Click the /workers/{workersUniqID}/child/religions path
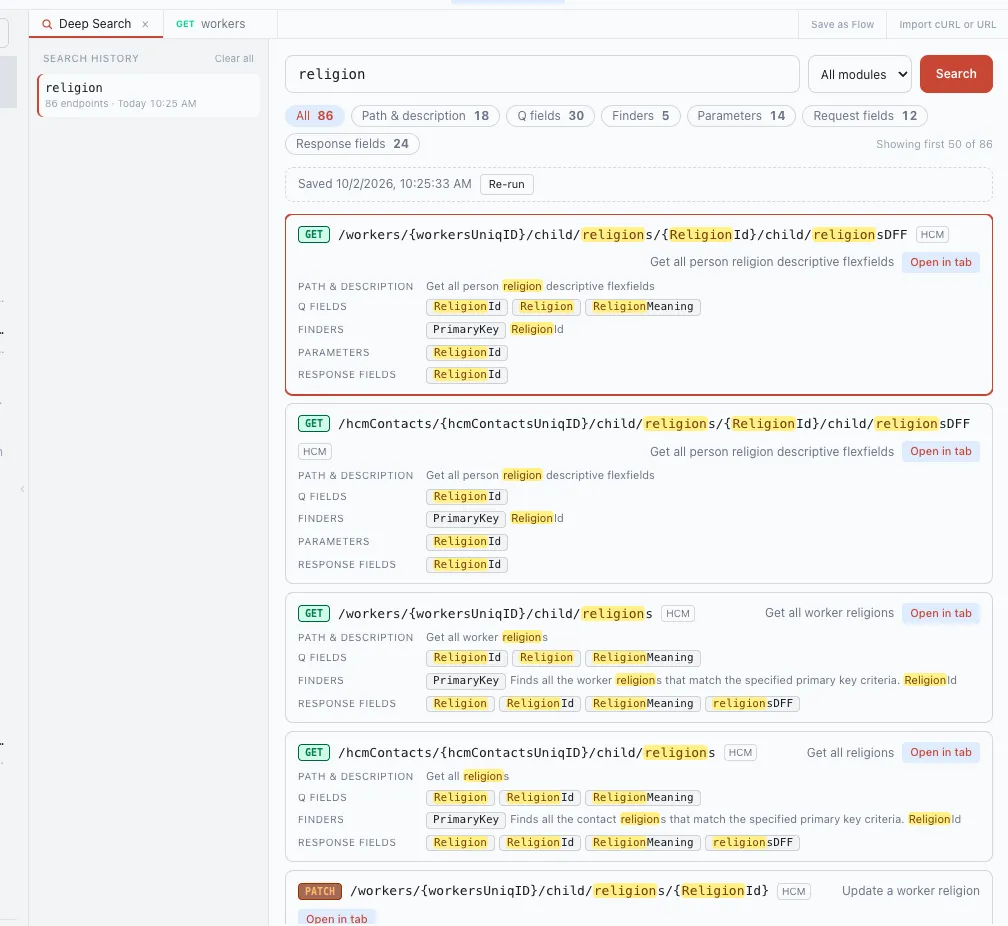 [x=495, y=613]
